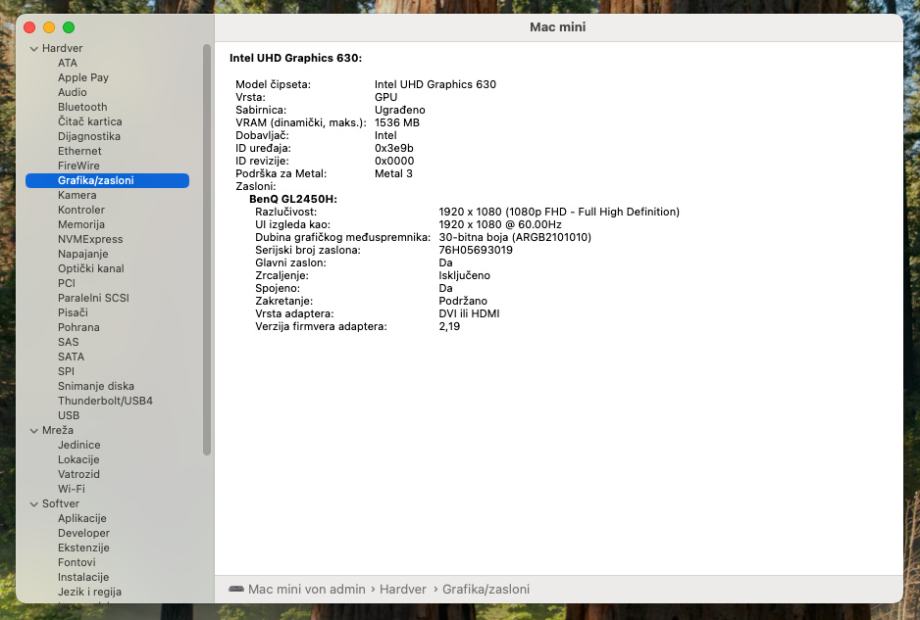
Task: Click Softver section label
Action: coord(60,503)
